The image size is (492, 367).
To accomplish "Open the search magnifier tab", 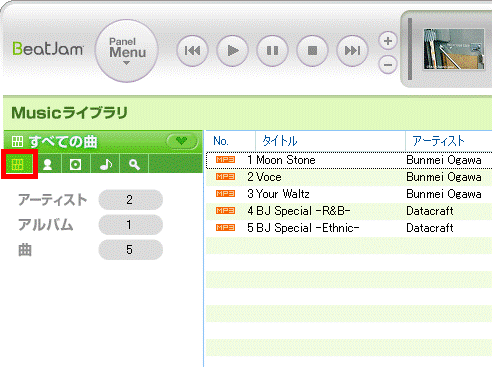I will [134, 164].
